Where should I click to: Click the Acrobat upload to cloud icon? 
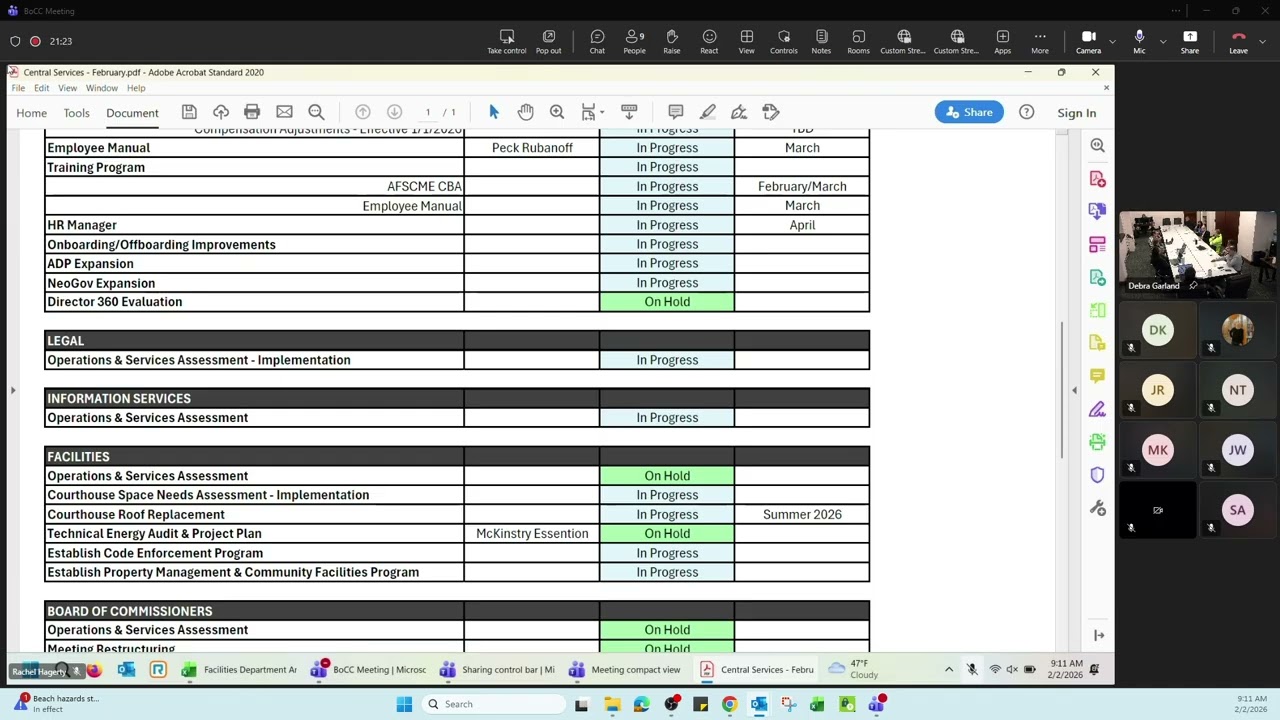pos(221,112)
